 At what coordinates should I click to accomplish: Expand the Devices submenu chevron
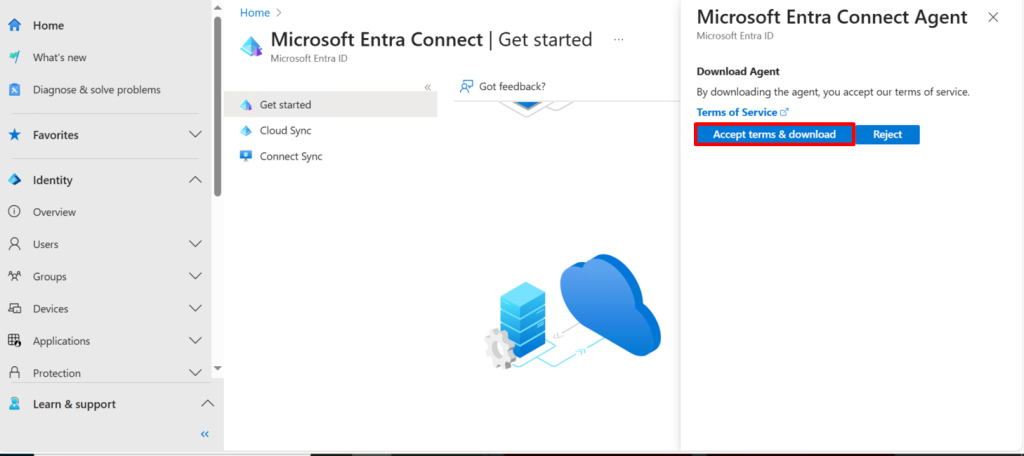click(195, 308)
